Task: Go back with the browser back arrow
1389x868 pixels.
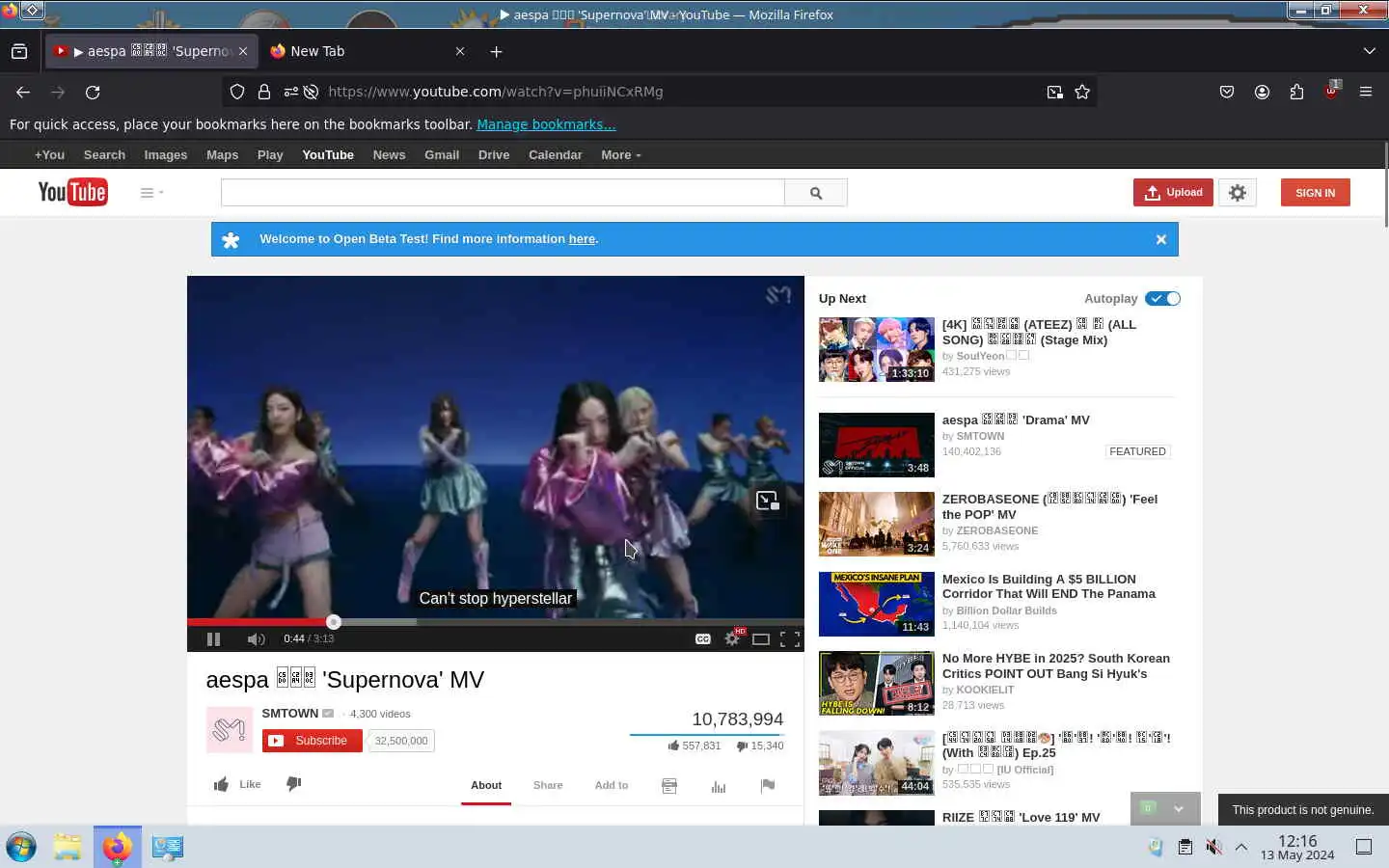Action: 23,92
